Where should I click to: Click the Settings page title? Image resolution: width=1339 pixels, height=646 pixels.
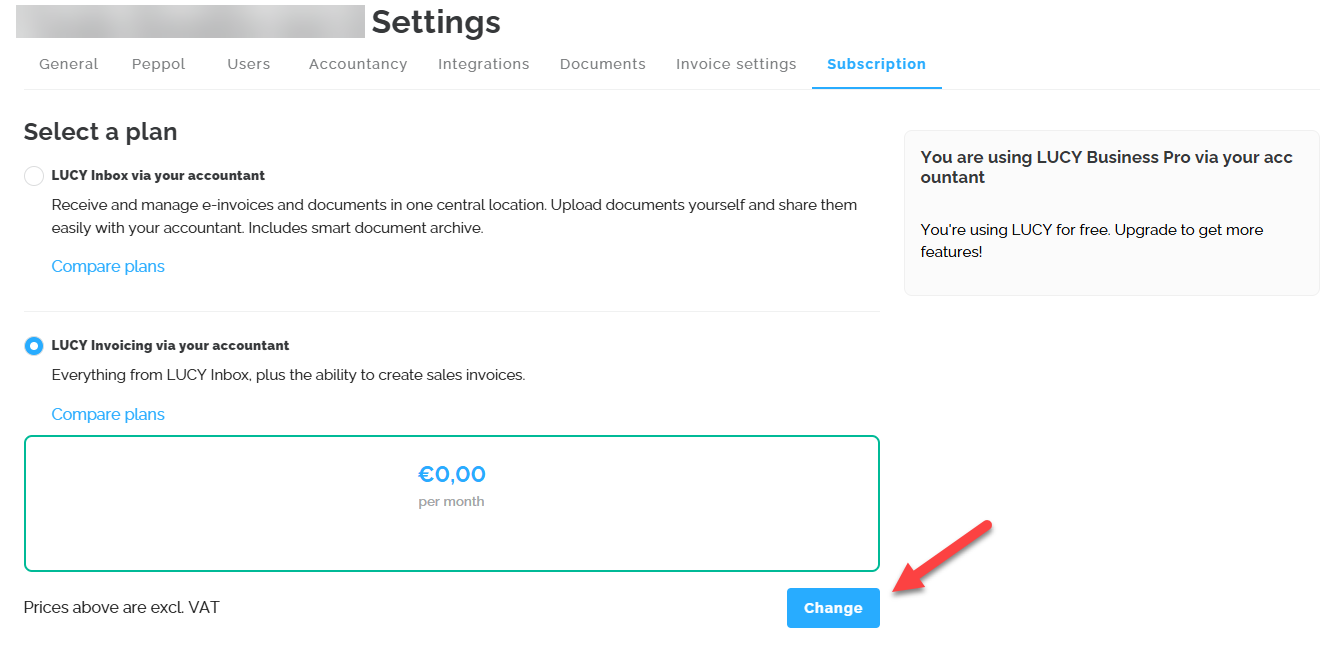[435, 22]
